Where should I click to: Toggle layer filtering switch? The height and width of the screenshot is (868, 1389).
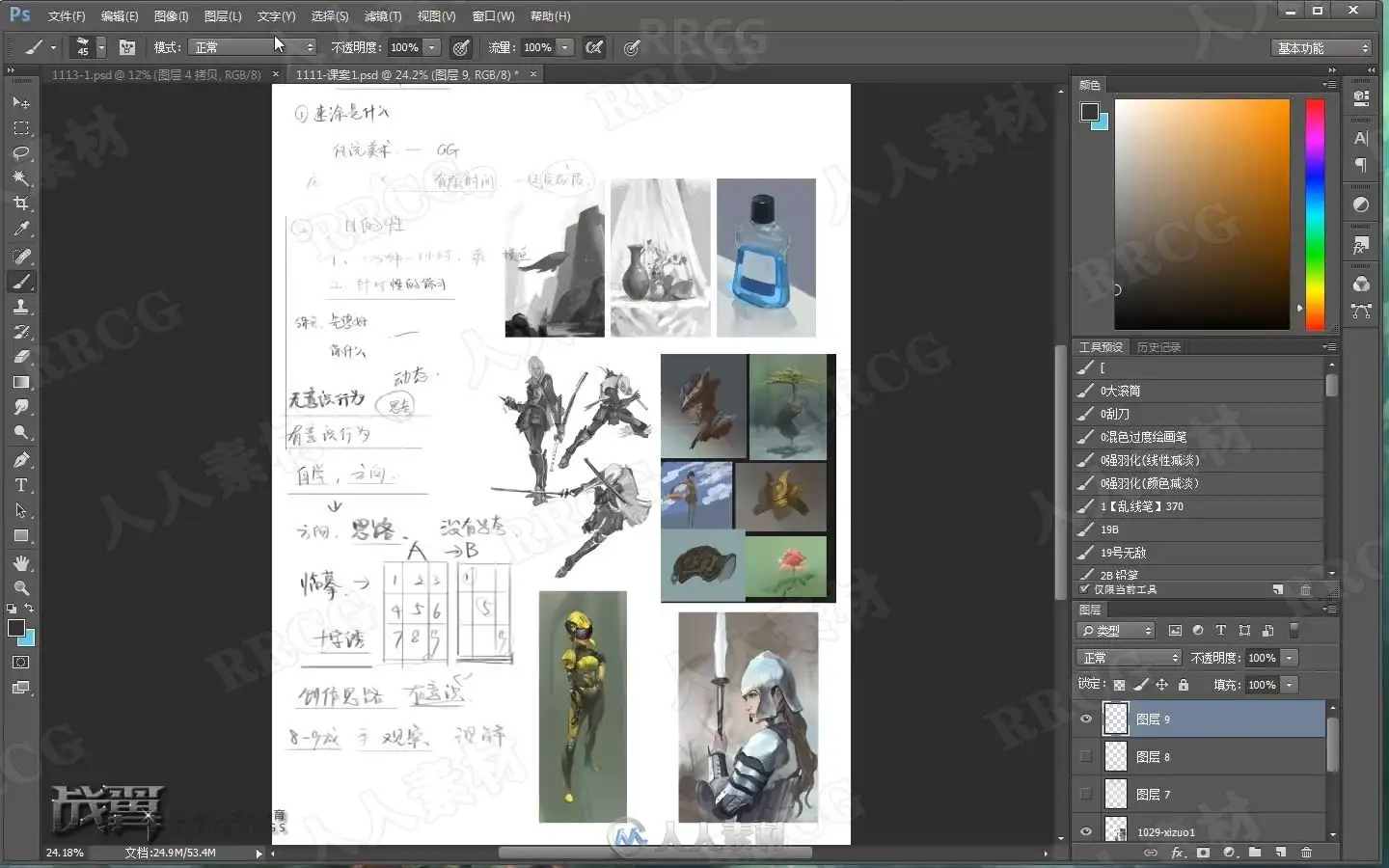1294,630
